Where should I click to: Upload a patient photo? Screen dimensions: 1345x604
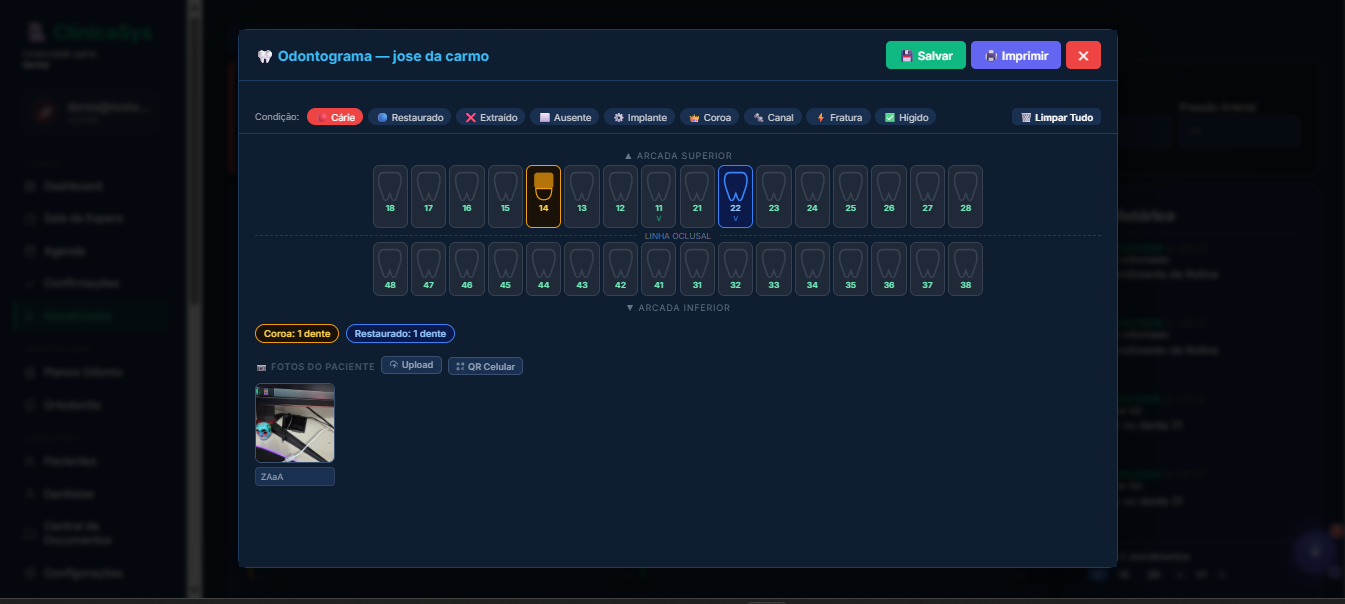[411, 366]
